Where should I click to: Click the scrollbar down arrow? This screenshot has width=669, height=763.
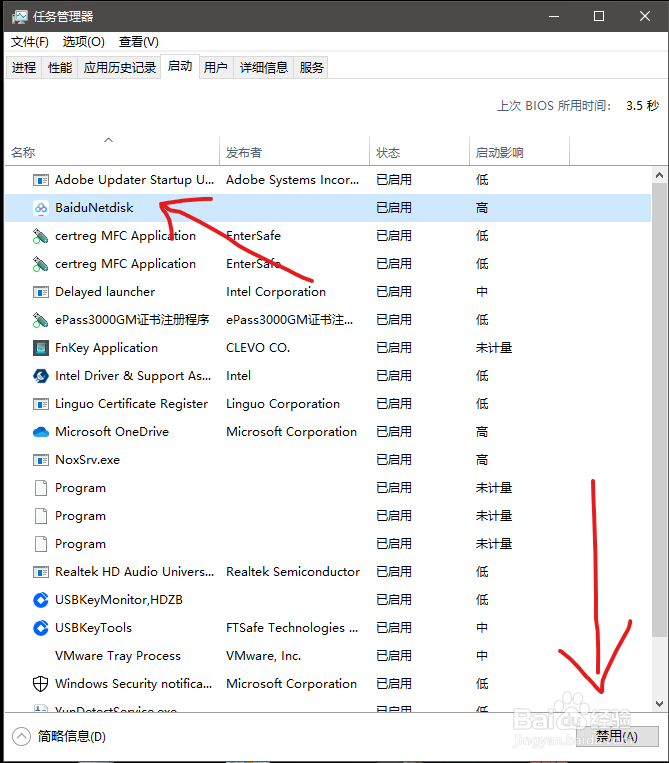point(659,704)
